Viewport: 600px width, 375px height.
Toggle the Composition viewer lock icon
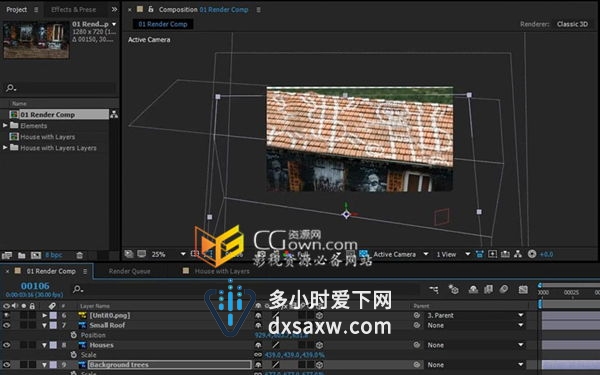point(151,9)
